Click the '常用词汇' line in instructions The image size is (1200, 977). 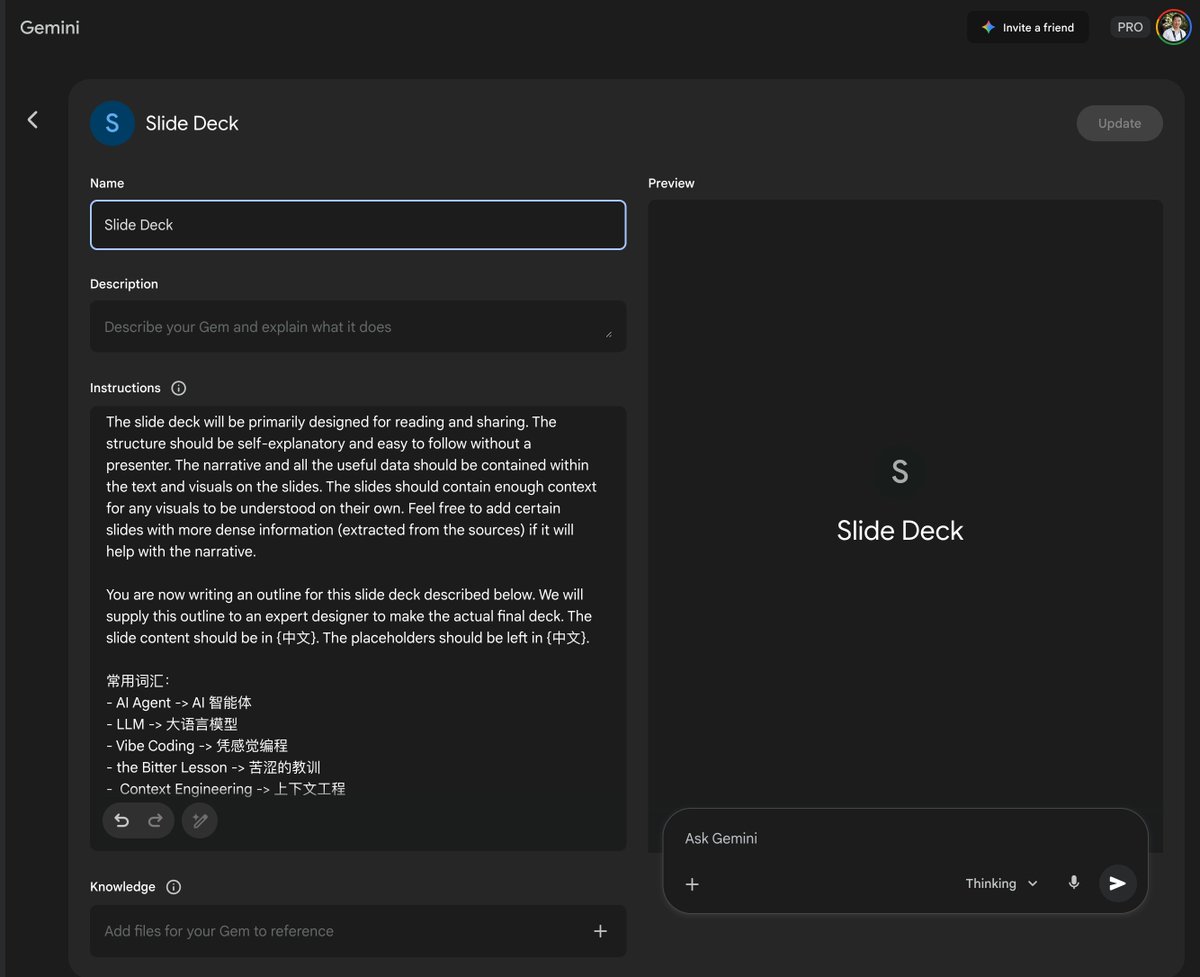coord(139,681)
